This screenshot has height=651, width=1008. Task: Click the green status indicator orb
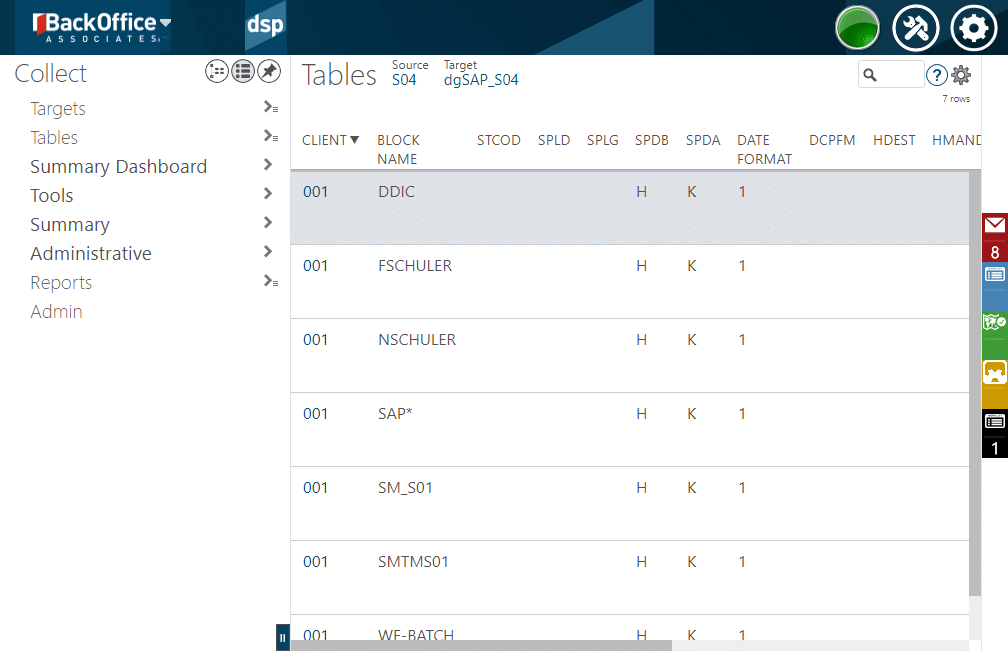click(857, 28)
